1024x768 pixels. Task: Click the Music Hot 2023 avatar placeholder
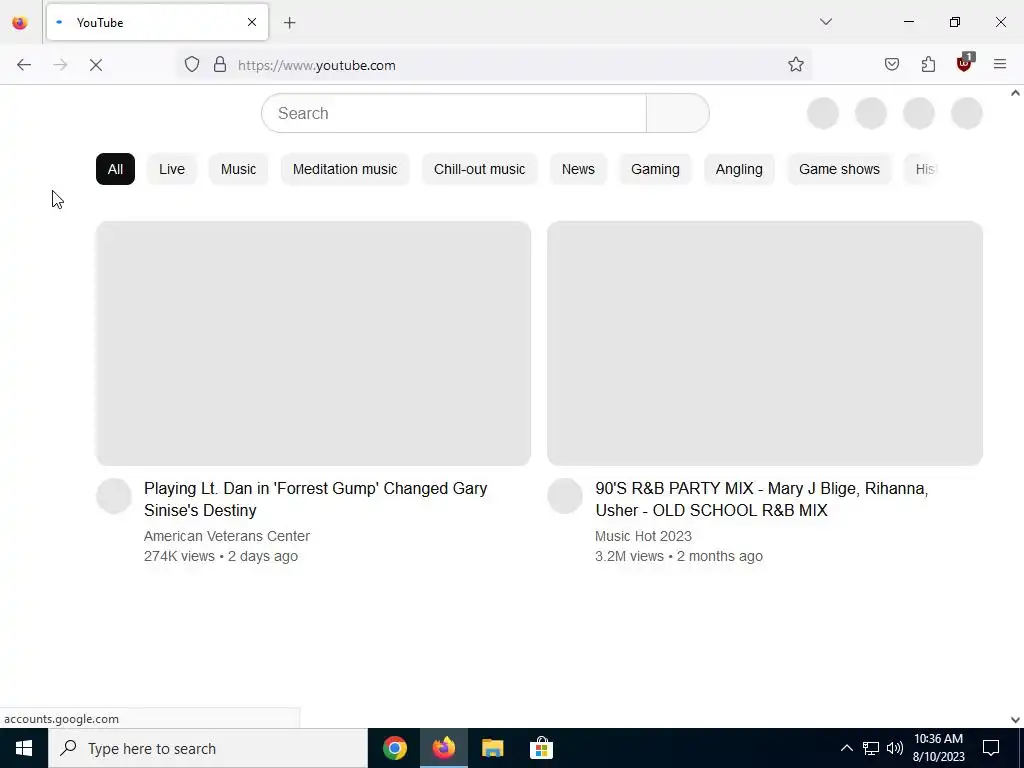(x=565, y=496)
